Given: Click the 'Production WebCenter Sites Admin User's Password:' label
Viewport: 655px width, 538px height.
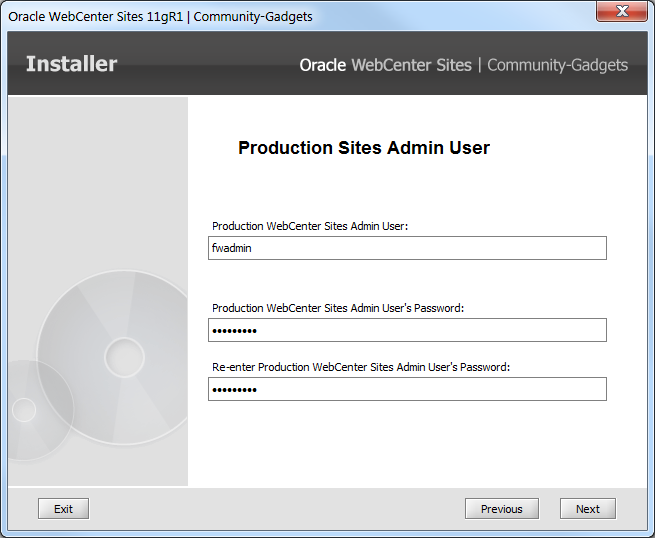Looking at the screenshot, I should point(338,308).
